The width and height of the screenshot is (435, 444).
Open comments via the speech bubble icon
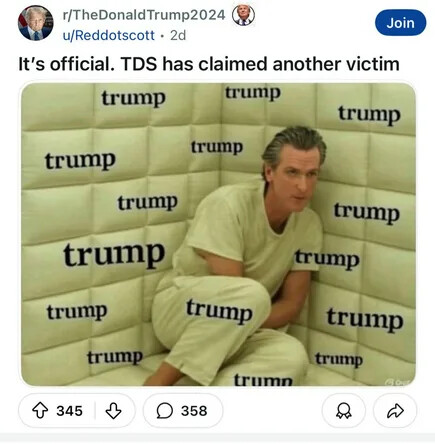(x=165, y=411)
